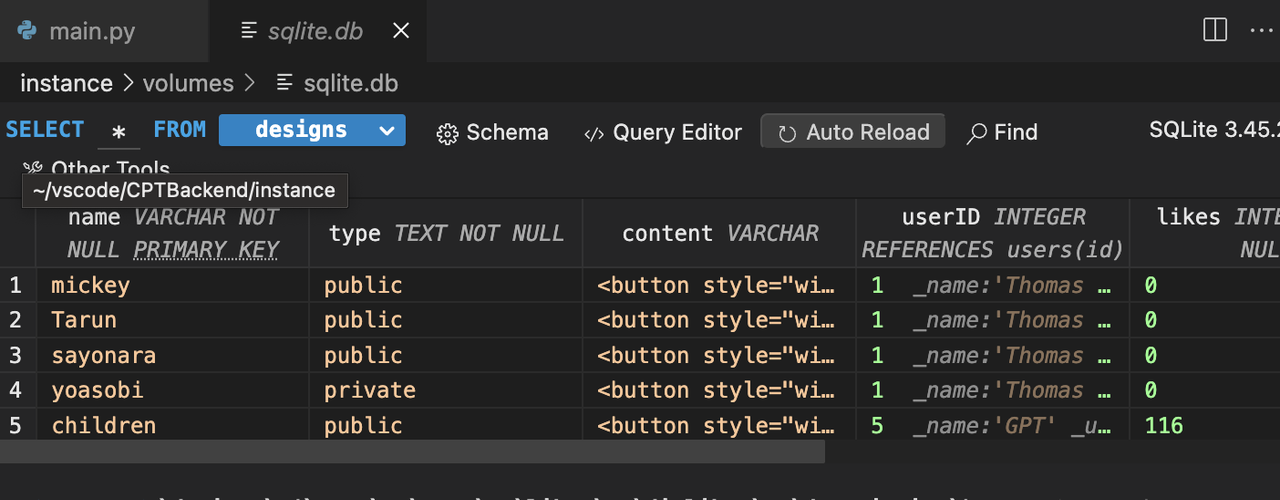Click the sqlite.db breadcrumb item
This screenshot has width=1280, height=500.
337,83
